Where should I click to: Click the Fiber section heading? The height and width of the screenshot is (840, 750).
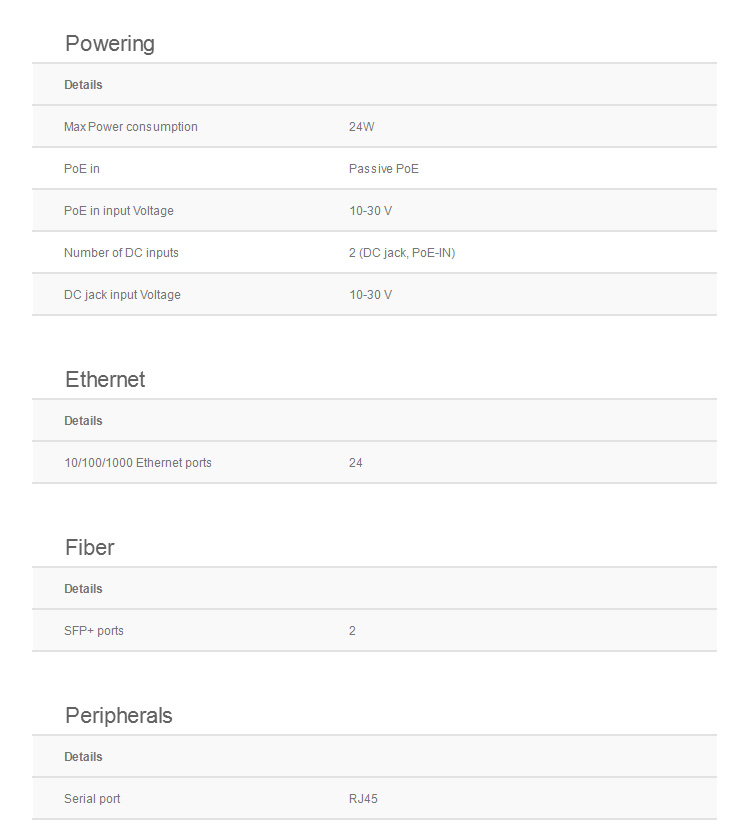coord(90,548)
